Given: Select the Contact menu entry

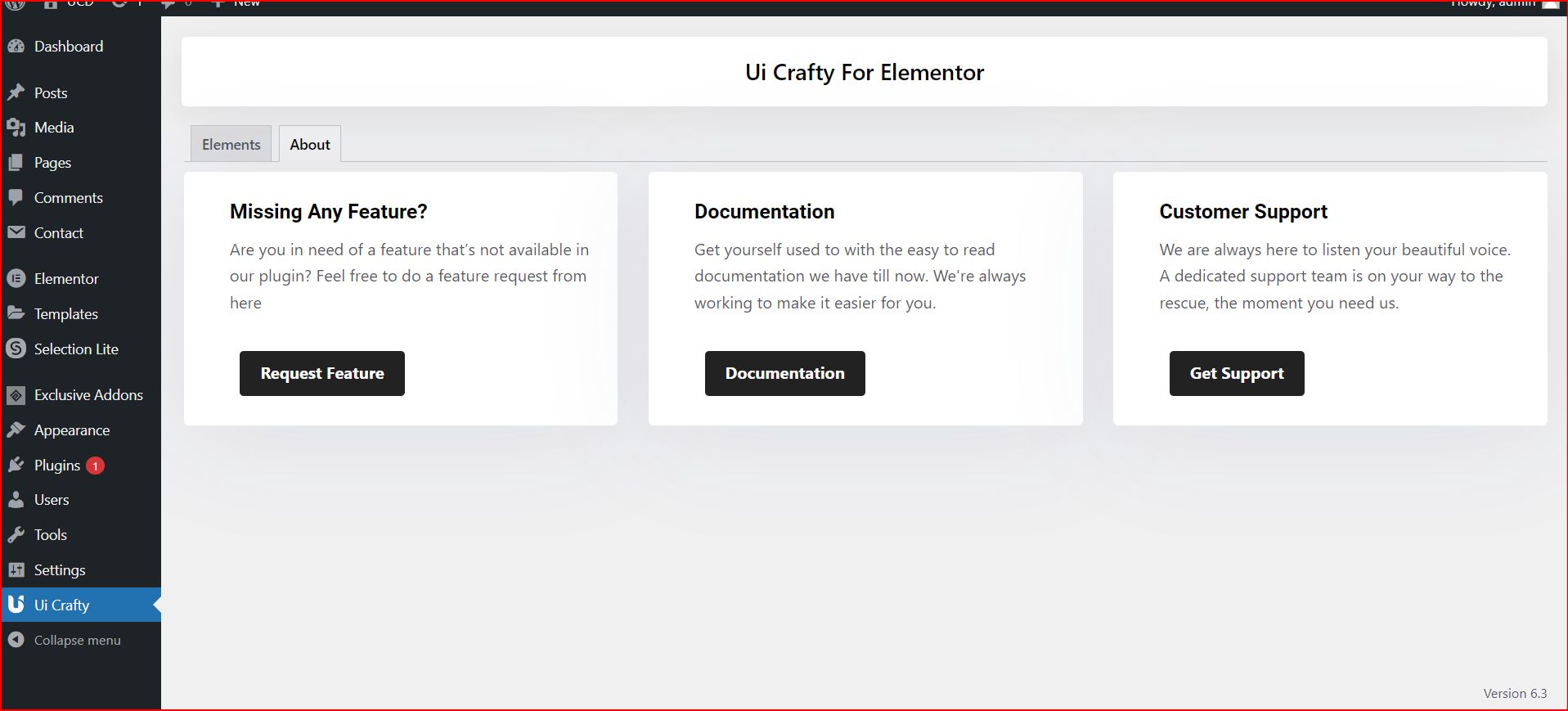Looking at the screenshot, I should (x=81, y=233).
